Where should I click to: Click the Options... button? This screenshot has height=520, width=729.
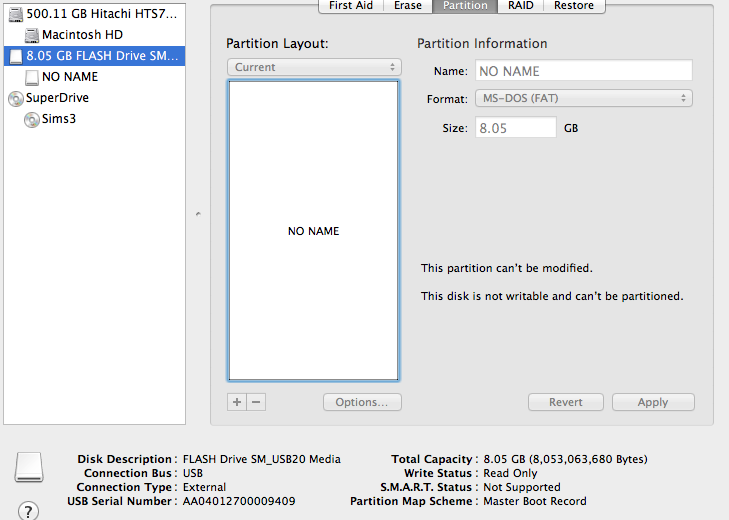coord(362,402)
